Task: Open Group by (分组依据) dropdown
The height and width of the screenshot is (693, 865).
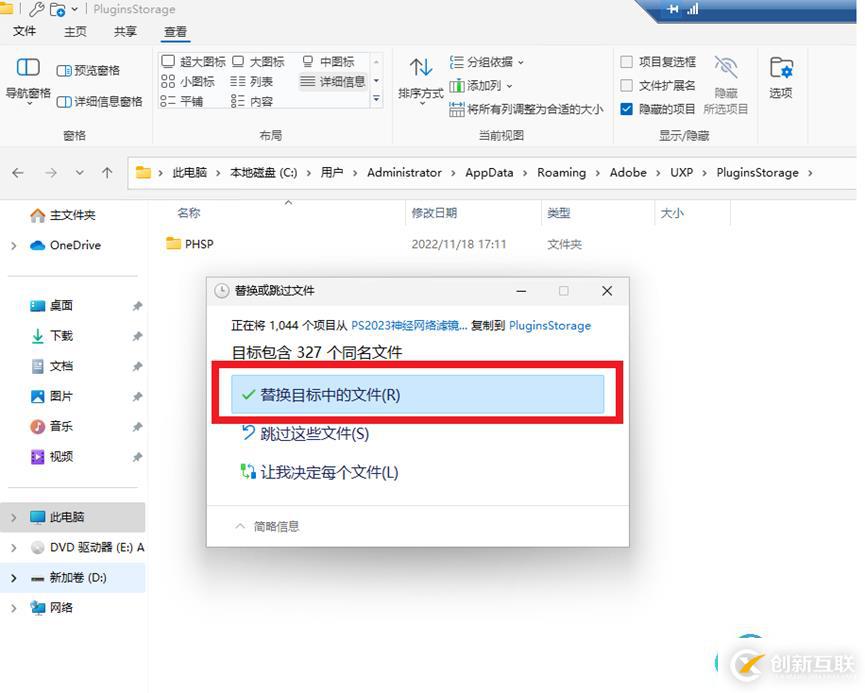Action: point(486,62)
